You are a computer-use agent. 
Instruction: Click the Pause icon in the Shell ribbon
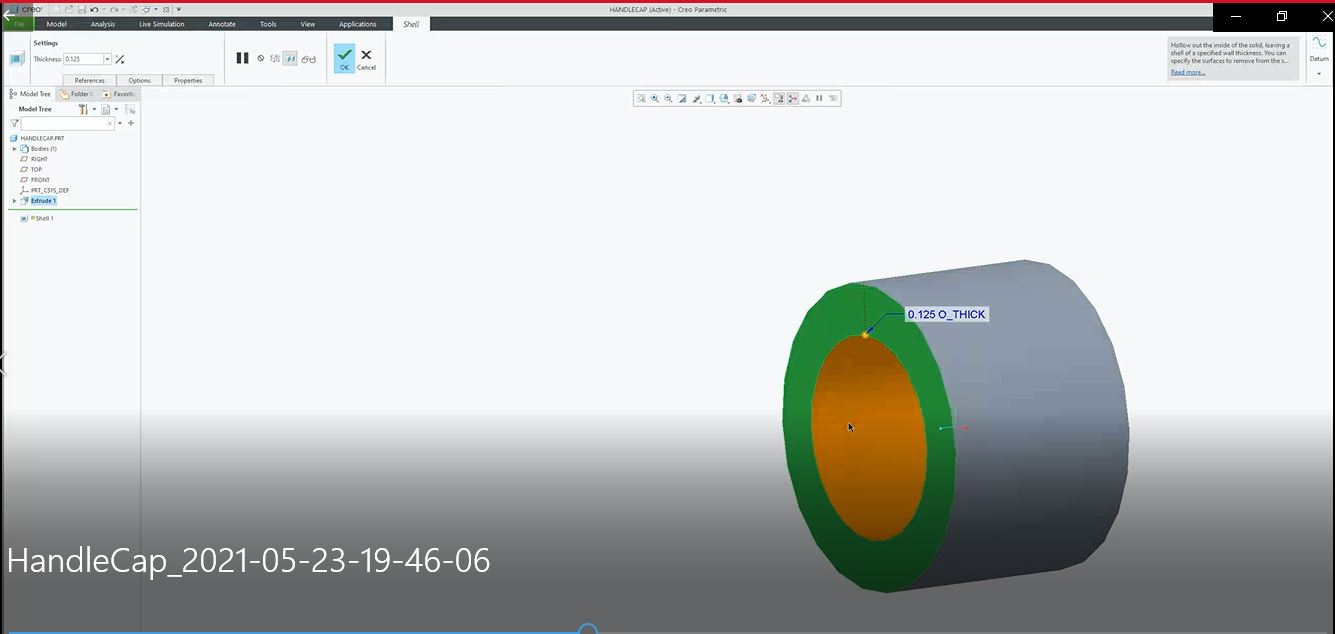tap(242, 58)
